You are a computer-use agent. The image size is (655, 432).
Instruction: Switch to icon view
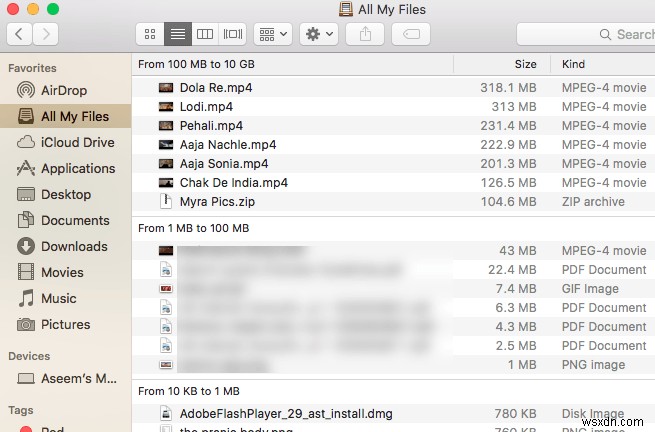[x=150, y=34]
